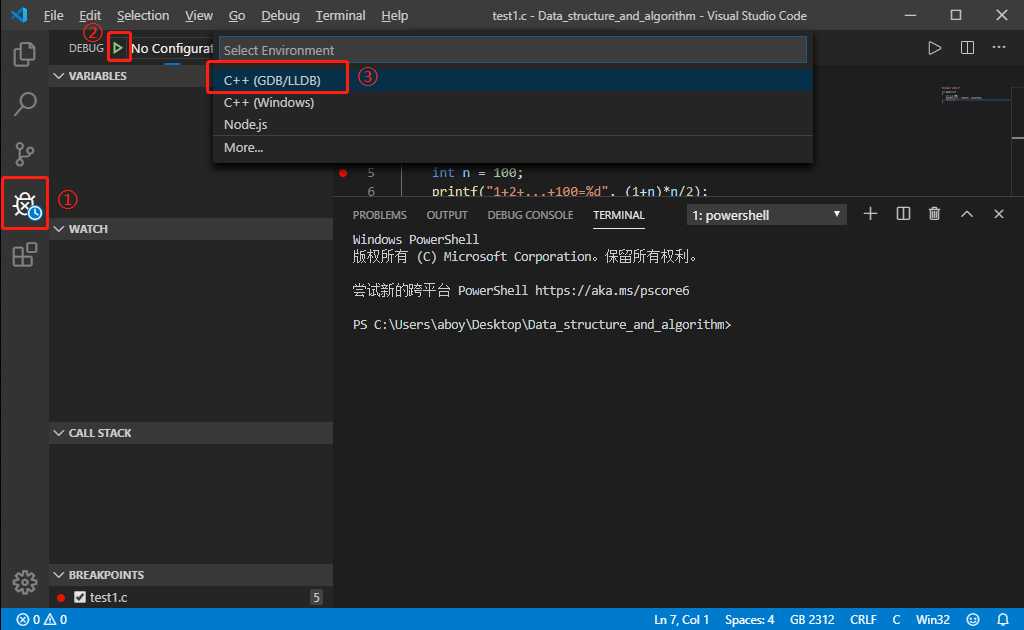
Task: Click warnings count in status bar
Action: click(x=56, y=619)
